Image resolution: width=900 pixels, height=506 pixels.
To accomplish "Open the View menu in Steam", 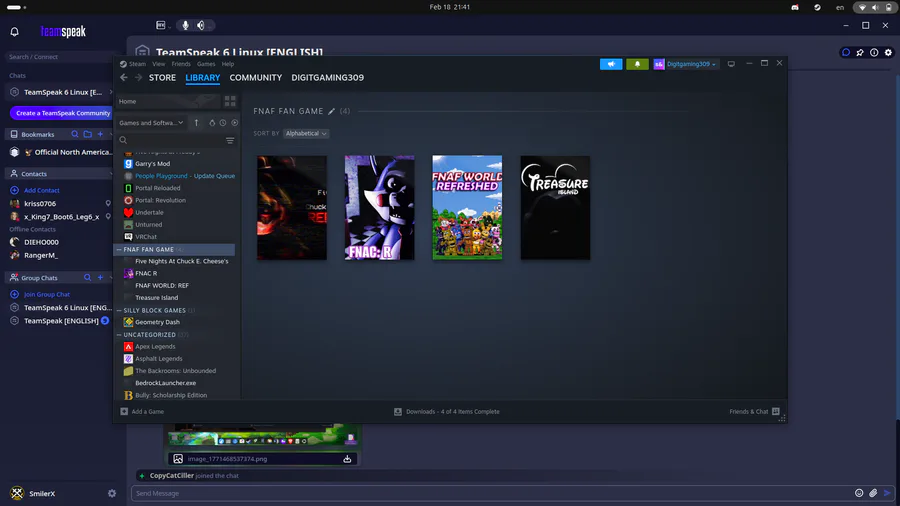I will pos(158,64).
